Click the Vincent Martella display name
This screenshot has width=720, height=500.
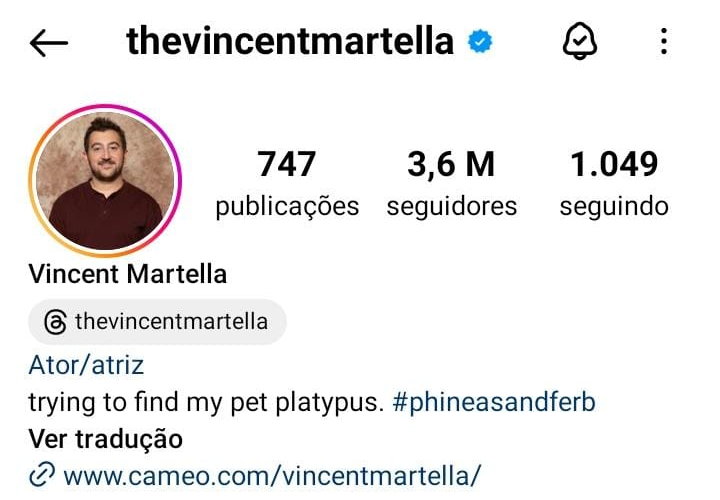(128, 274)
